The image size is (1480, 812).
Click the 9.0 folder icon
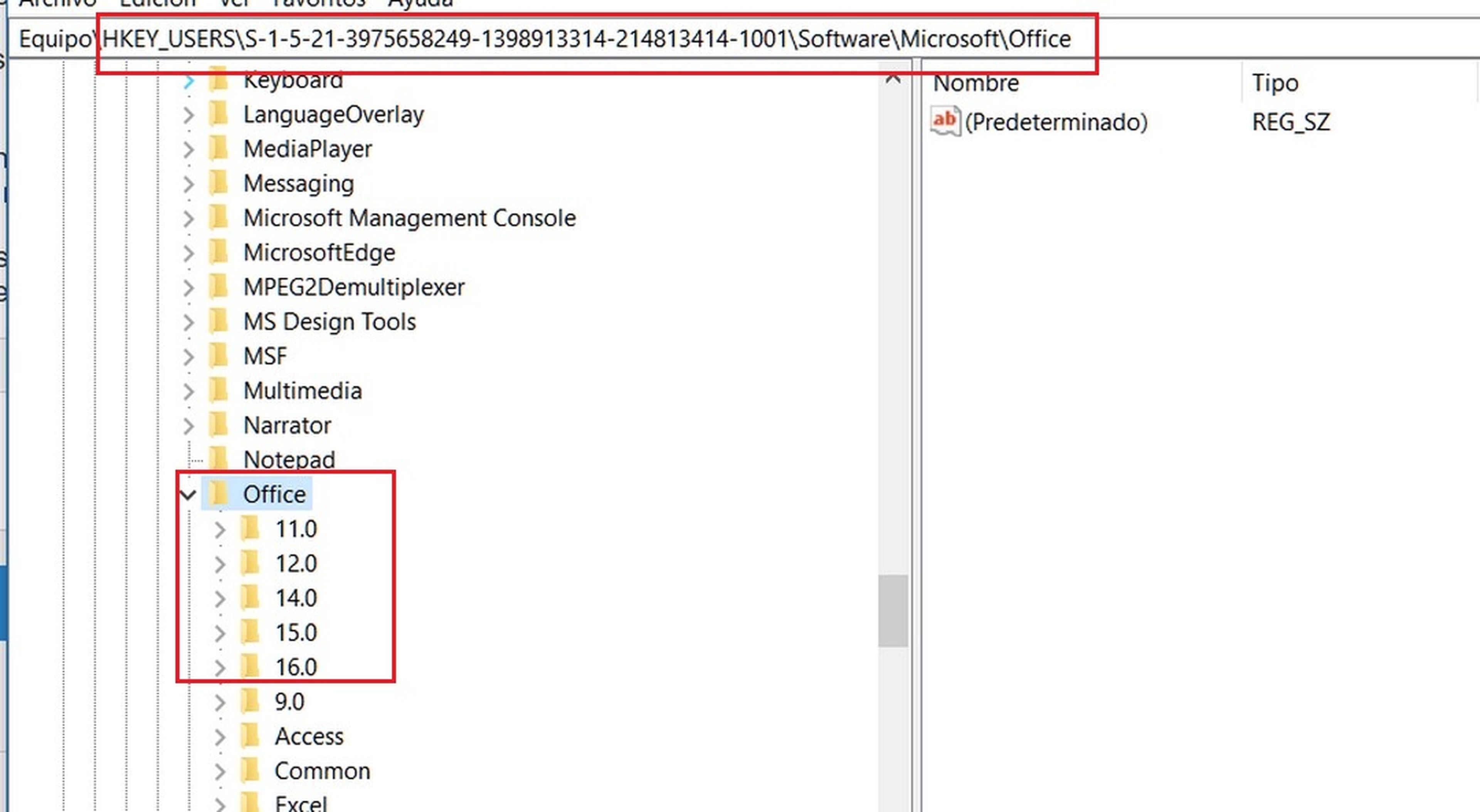[x=250, y=701]
